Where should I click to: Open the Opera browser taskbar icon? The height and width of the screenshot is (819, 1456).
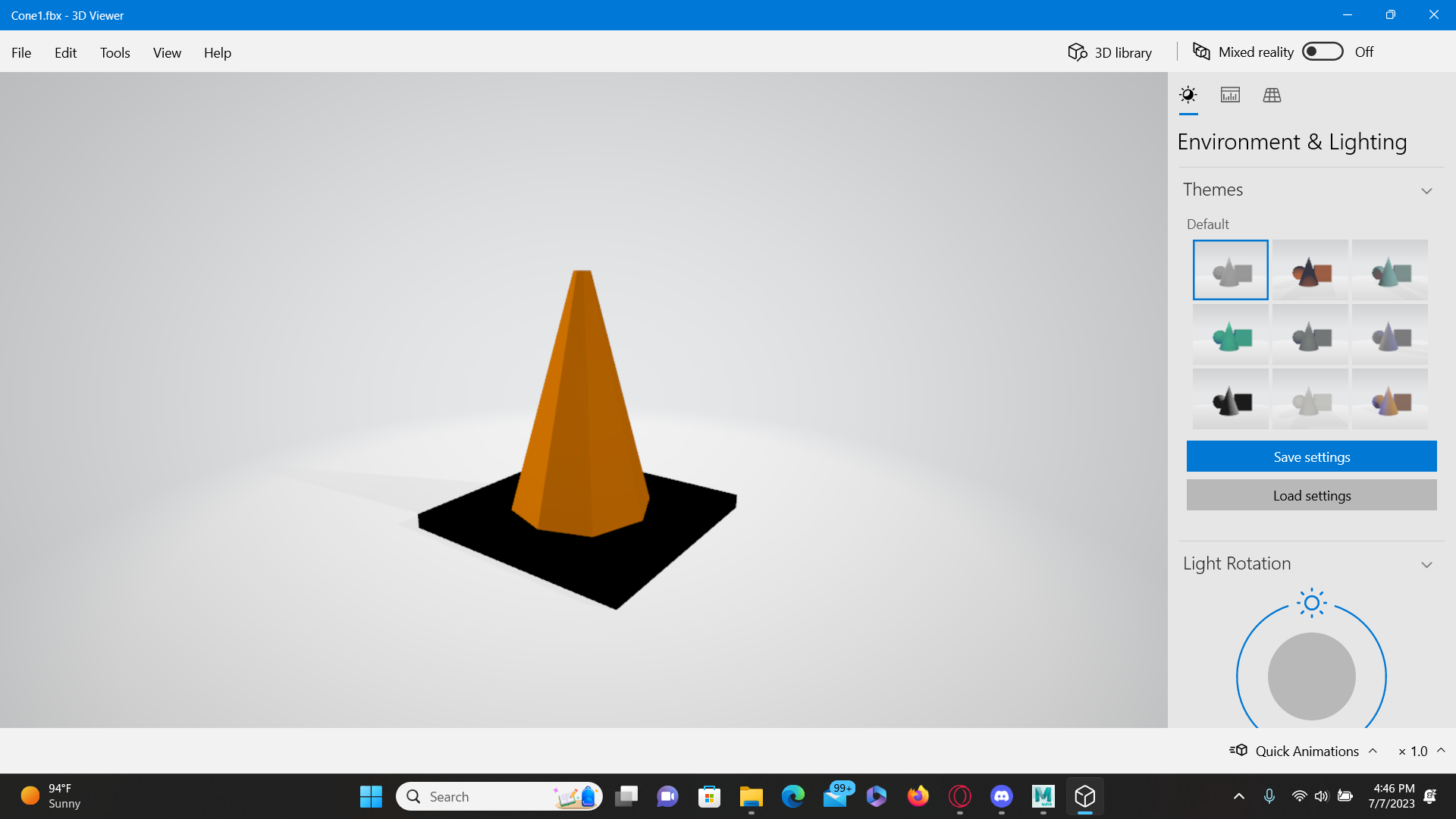point(960,796)
